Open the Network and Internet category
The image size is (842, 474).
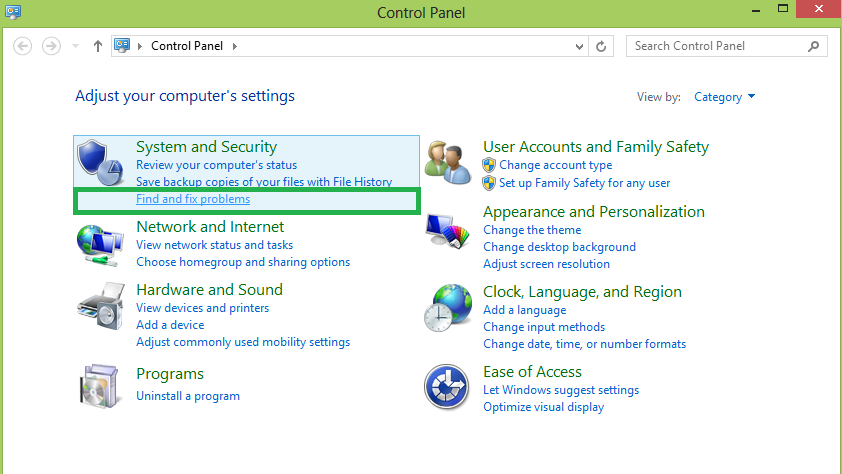tap(210, 227)
